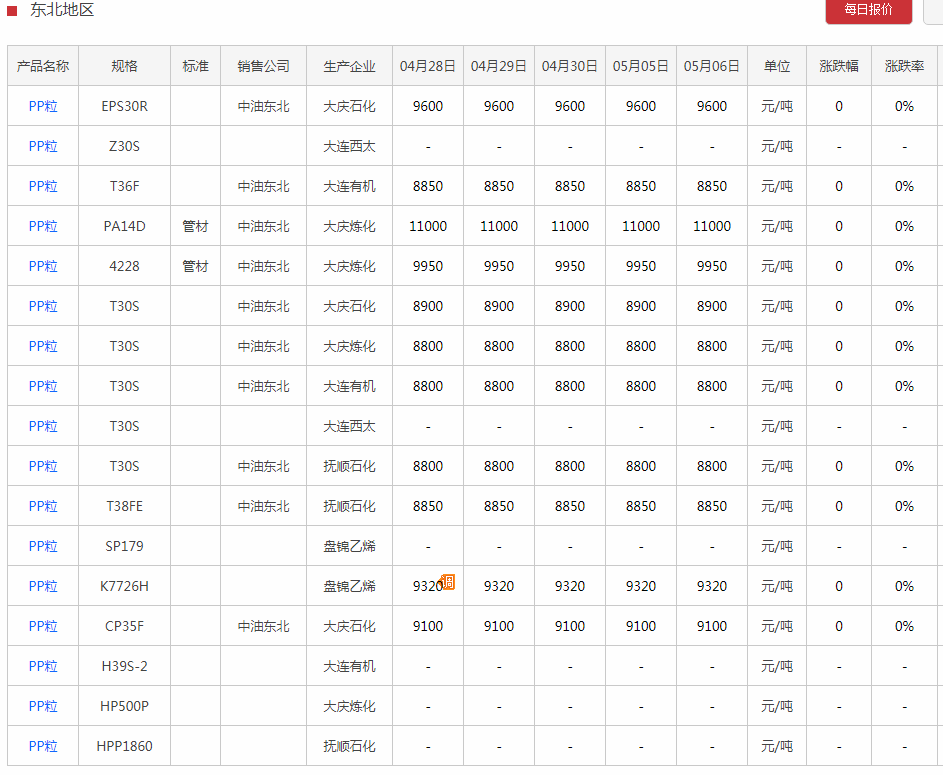Open PP粒 link in 4228 row
The height and width of the screenshot is (775, 943).
pyautogui.click(x=43, y=266)
